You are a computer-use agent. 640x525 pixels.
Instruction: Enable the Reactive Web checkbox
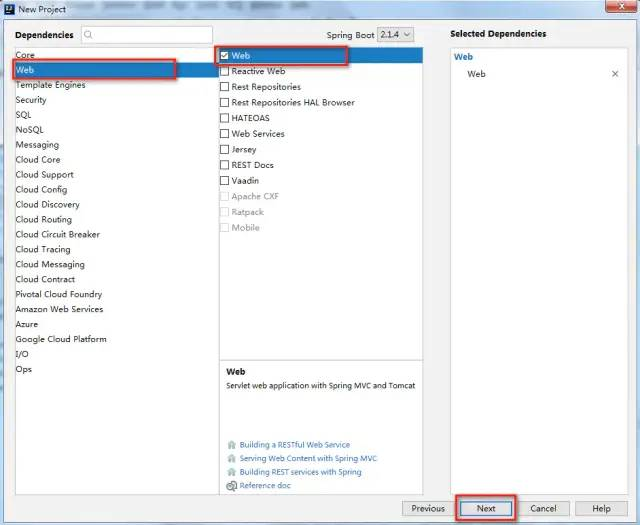point(224,71)
